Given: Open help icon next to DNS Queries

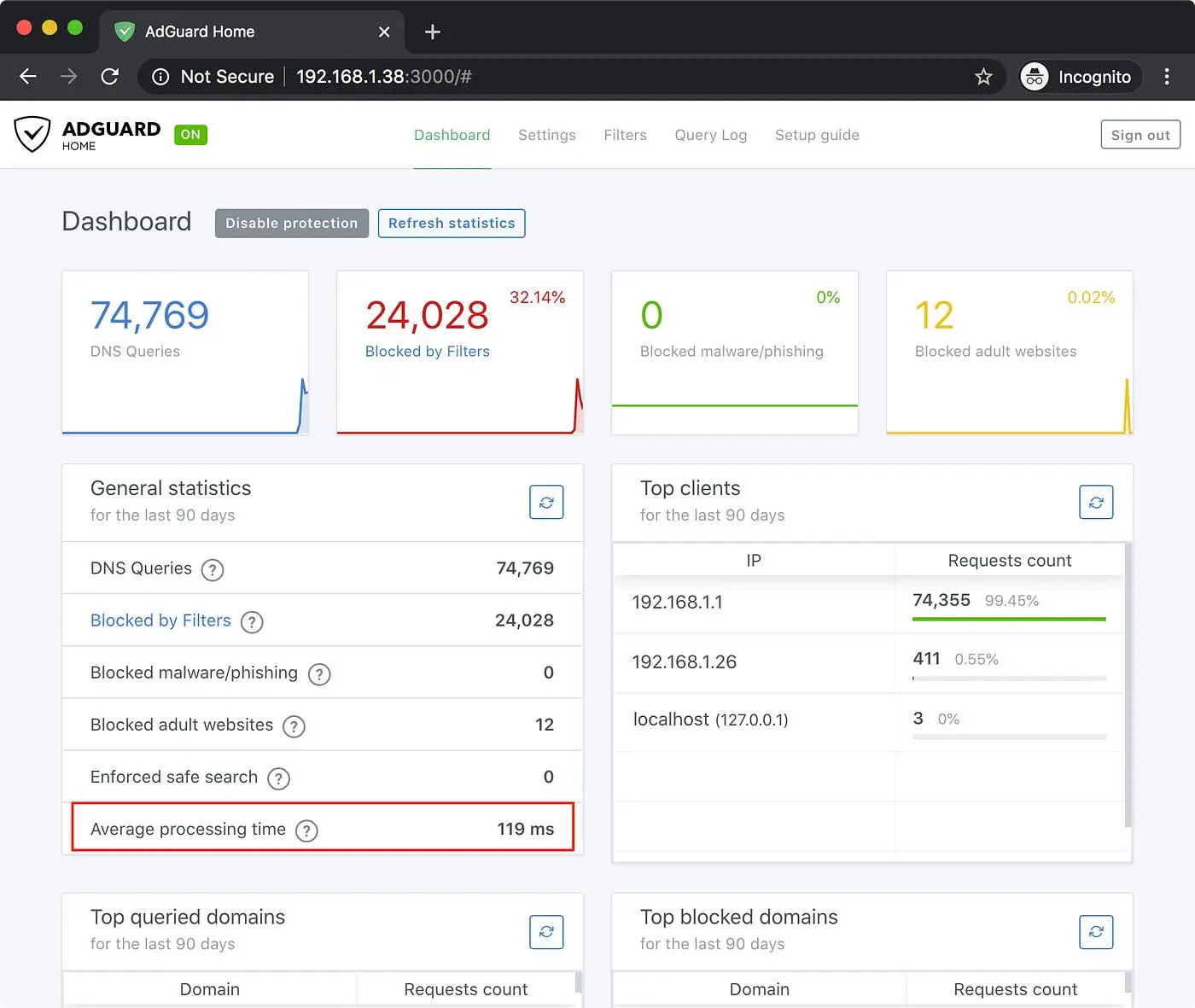Looking at the screenshot, I should click(213, 570).
